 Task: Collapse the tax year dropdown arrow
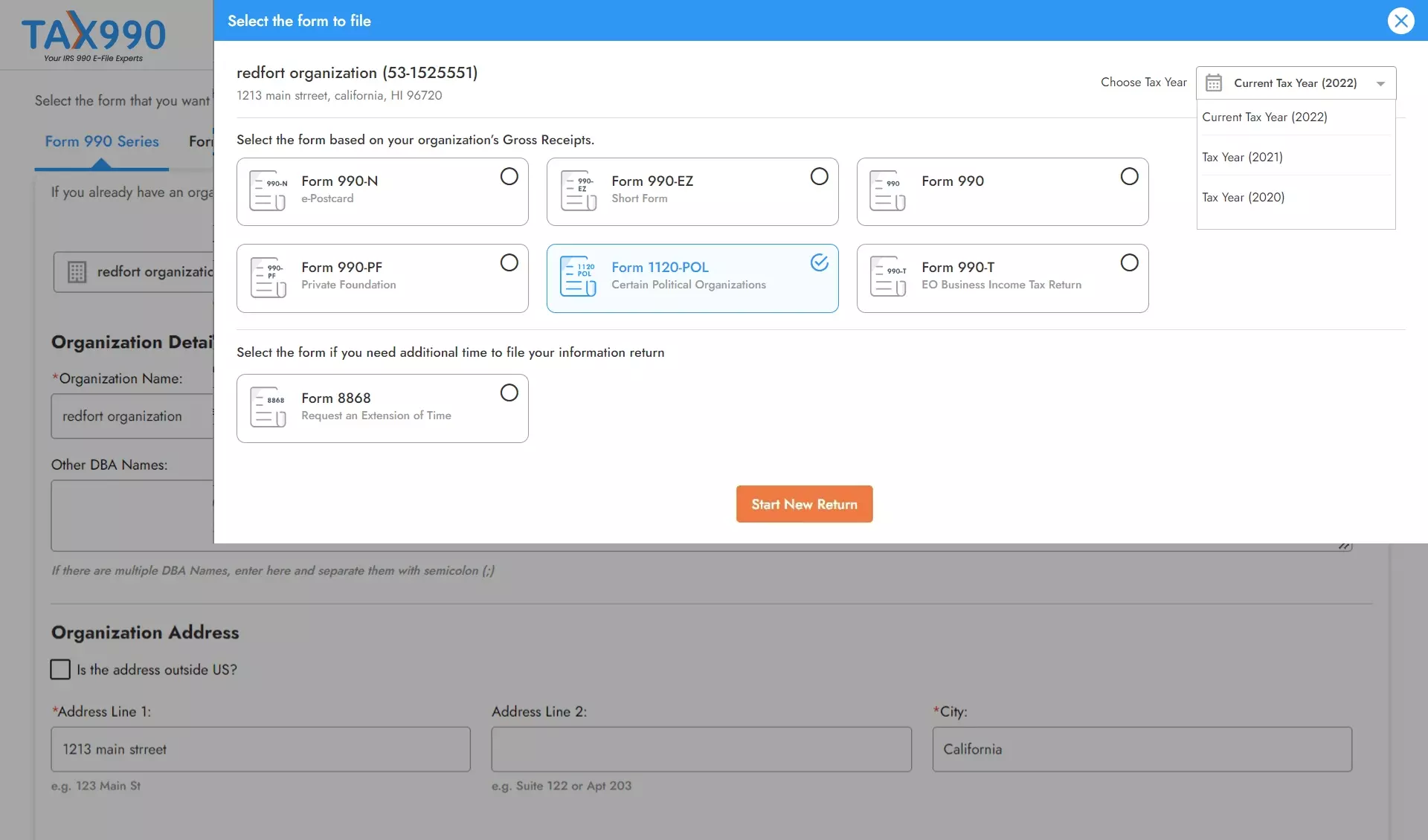tap(1381, 83)
